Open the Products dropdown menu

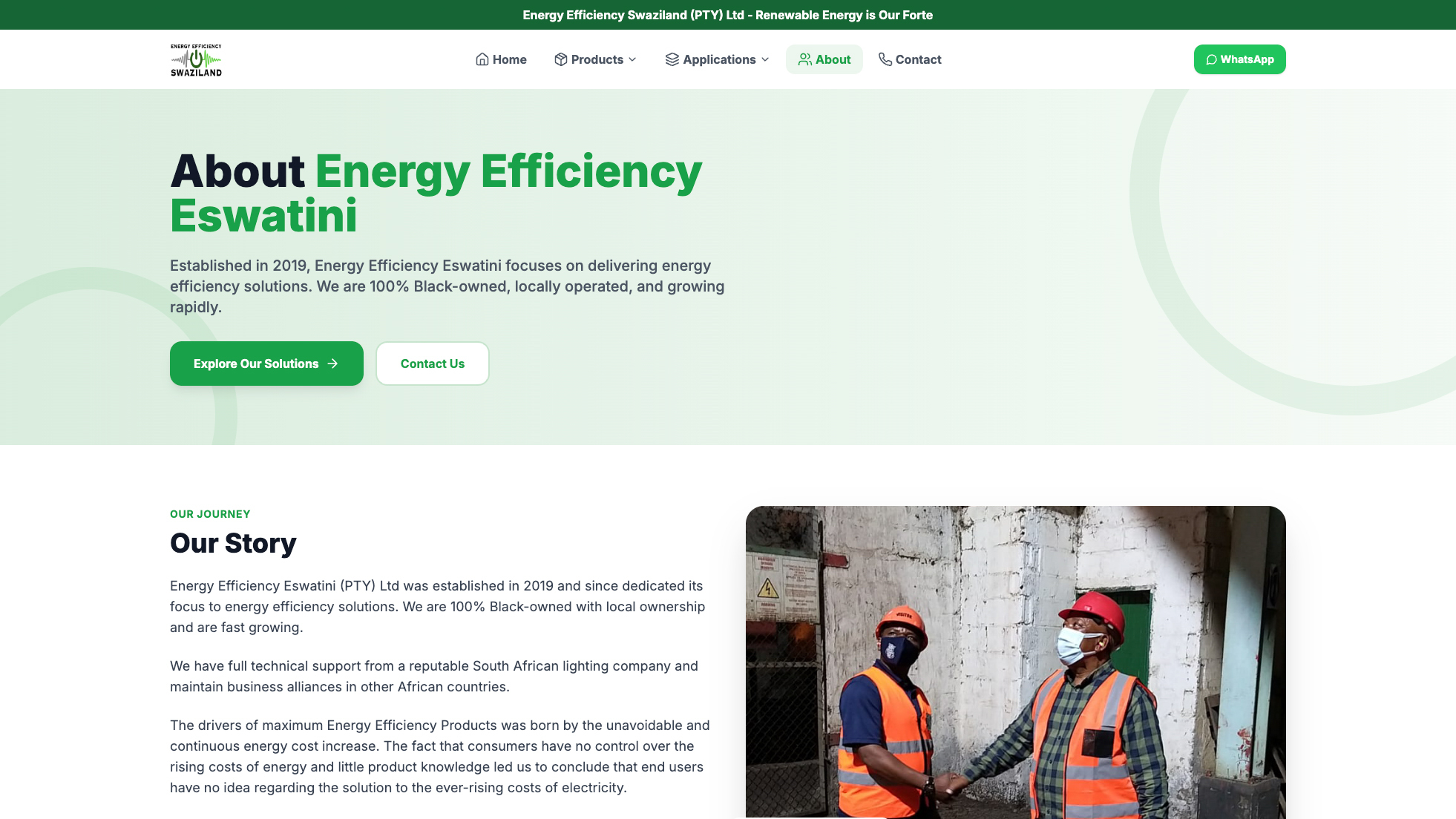point(597,59)
